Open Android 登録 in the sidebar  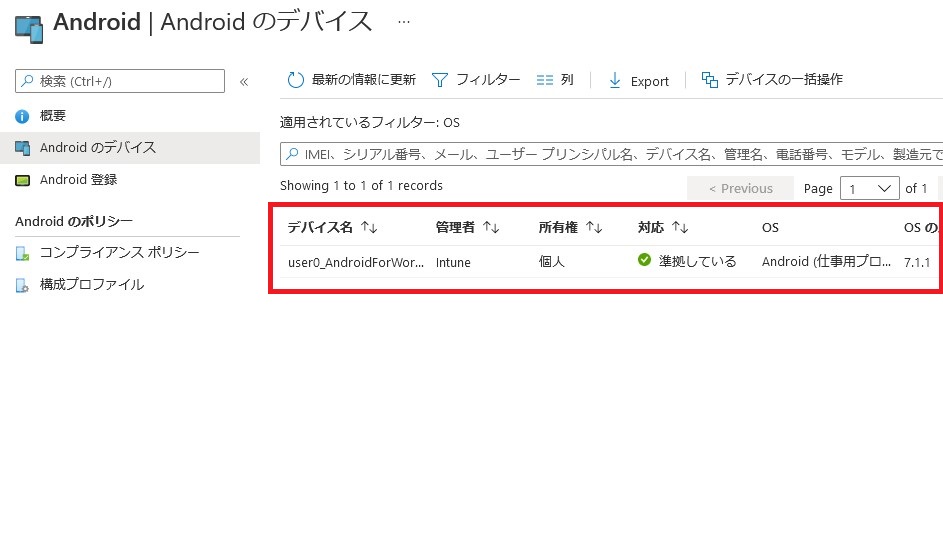[x=78, y=179]
